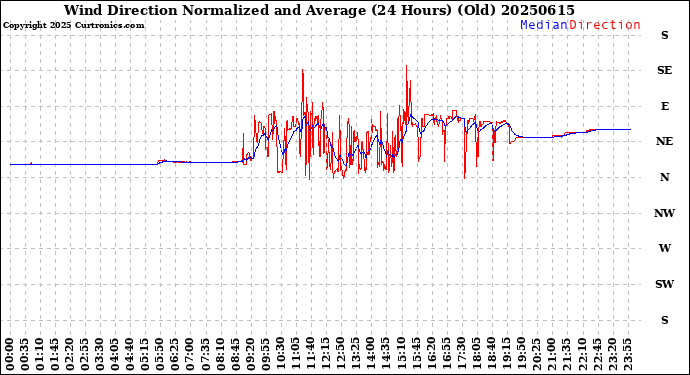Click the red Direction legend label
690x375 pixels.
pos(605,25)
